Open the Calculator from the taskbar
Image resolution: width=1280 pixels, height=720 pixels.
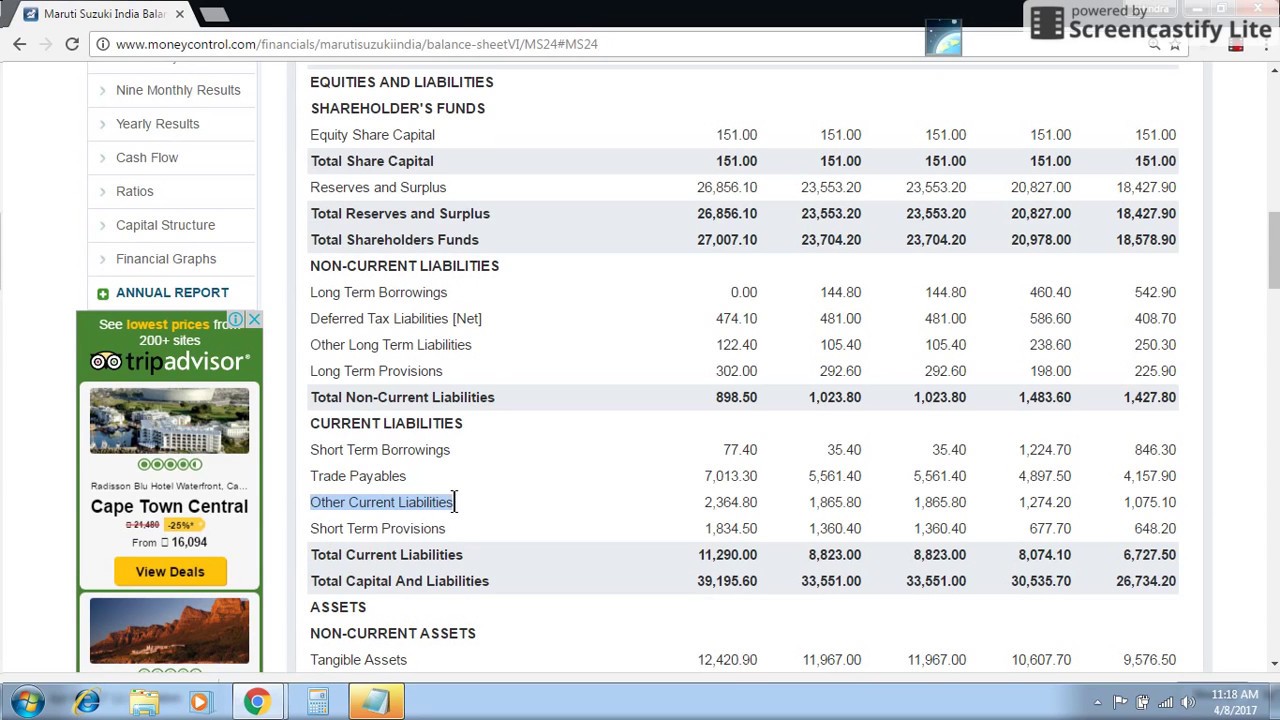[x=318, y=702]
